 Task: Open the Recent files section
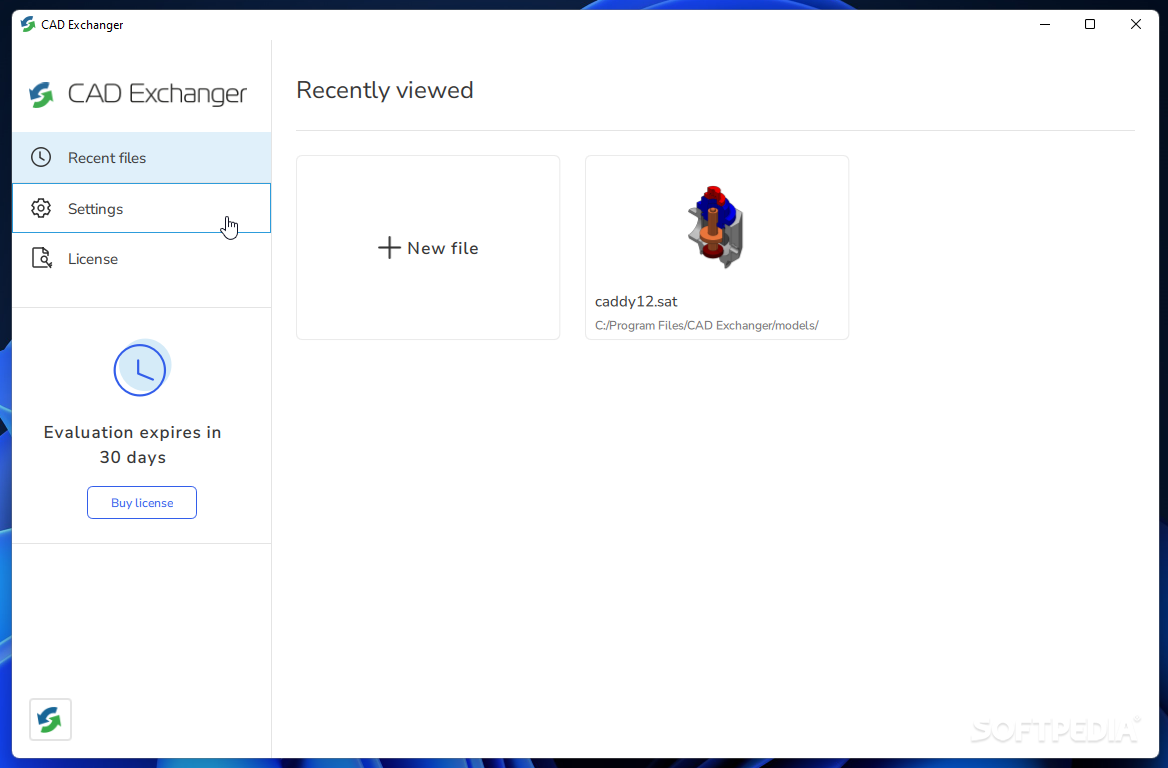[142, 157]
